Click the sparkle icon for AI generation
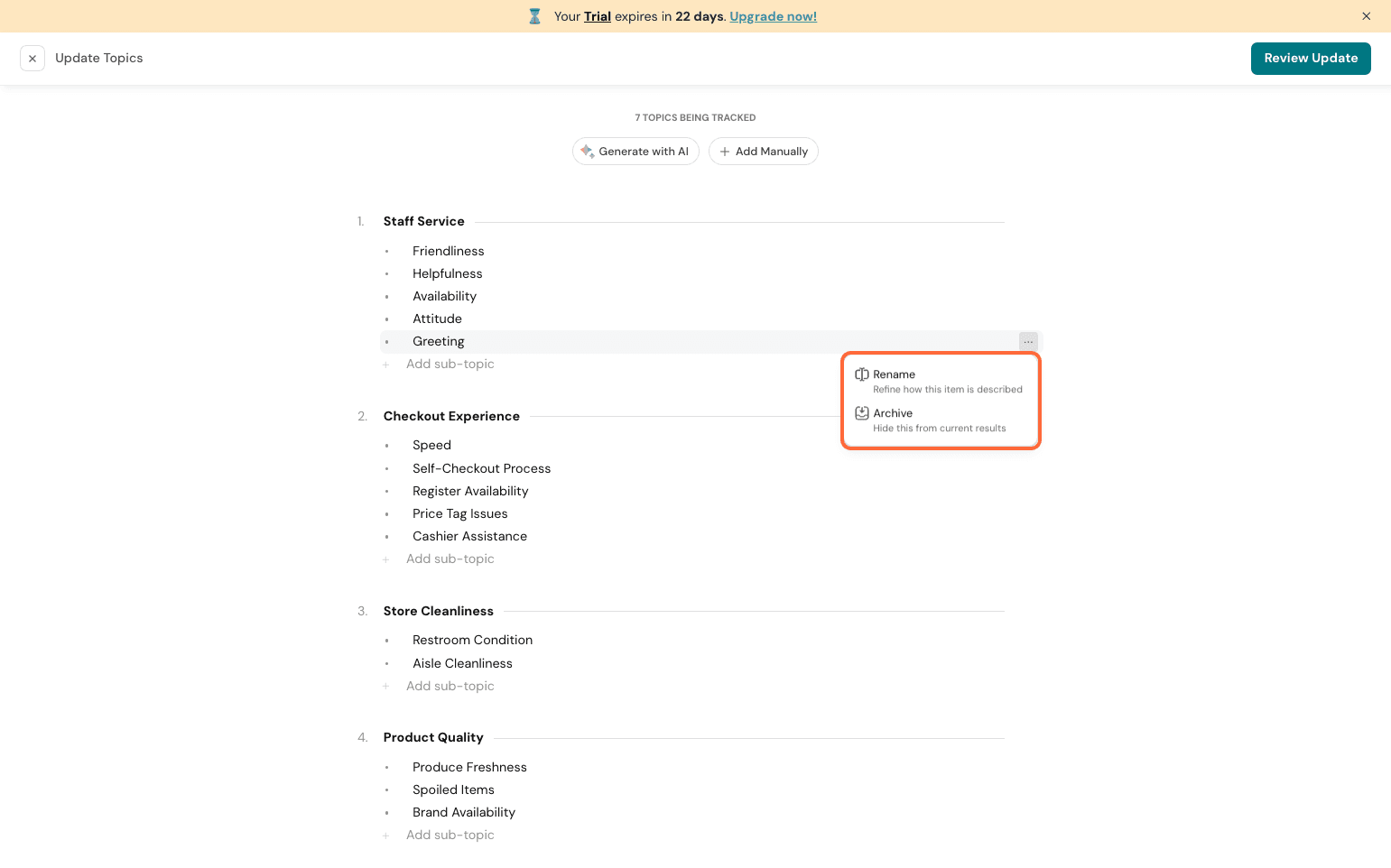Viewport: 1391px width, 868px height. pos(587,152)
